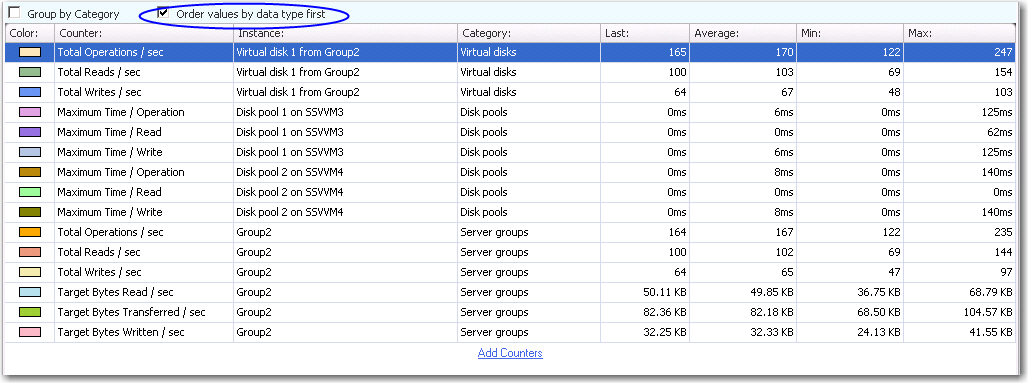Select Maximum Time / Operation for Disk pool 2
Image resolution: width=1028 pixels, height=383 pixels.
[x=121, y=172]
